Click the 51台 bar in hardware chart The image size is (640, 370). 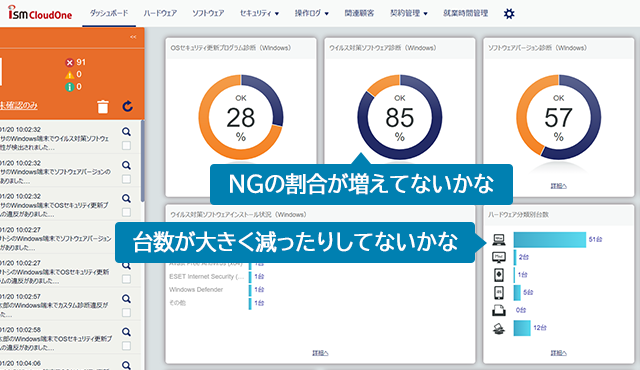coord(549,240)
